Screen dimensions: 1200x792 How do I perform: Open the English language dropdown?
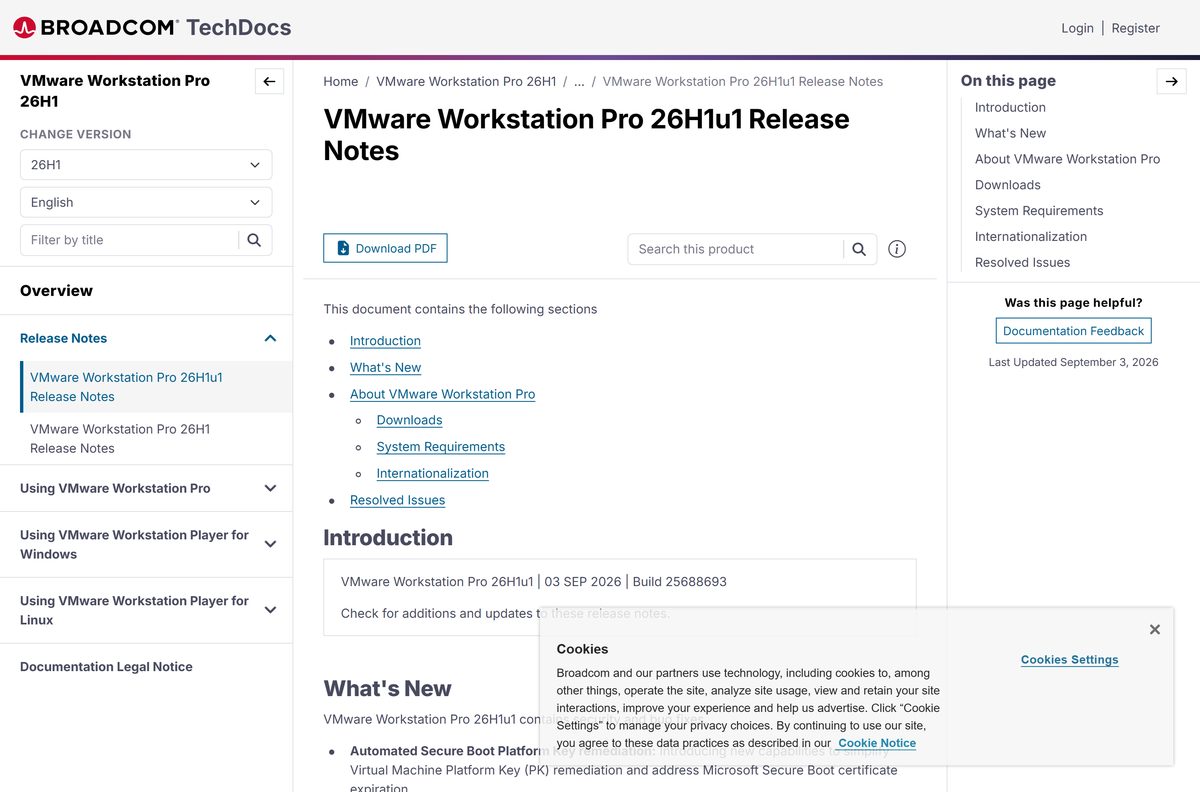146,202
